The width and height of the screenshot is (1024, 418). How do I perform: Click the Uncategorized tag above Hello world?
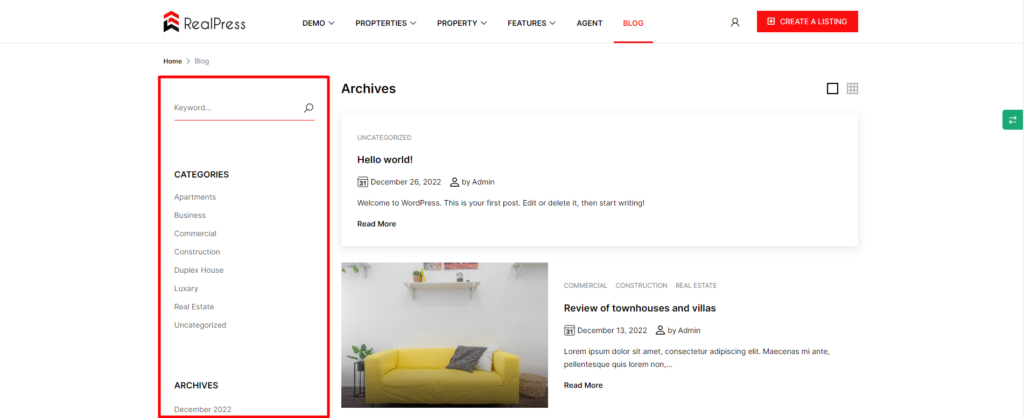[384, 138]
